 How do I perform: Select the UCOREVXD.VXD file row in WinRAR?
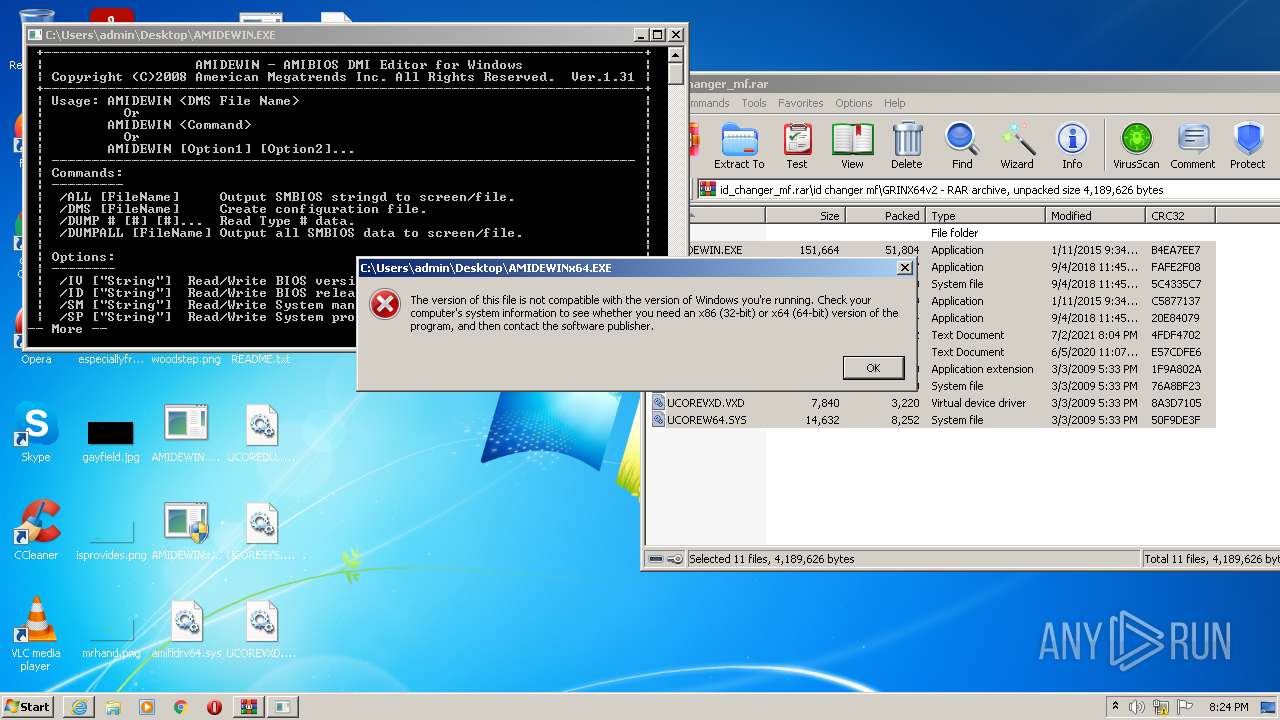[932, 403]
